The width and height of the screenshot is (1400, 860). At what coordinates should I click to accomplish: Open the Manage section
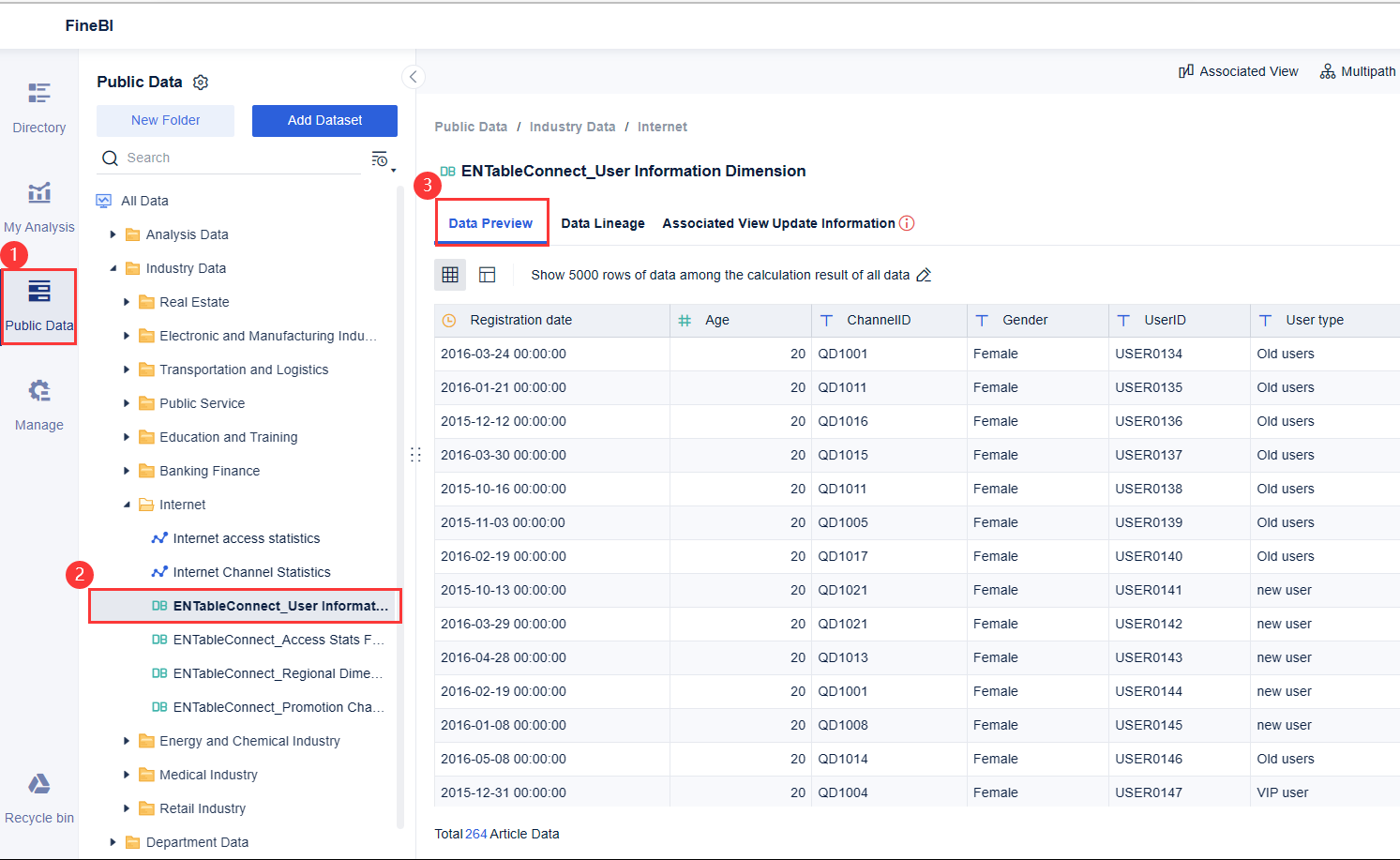click(38, 405)
